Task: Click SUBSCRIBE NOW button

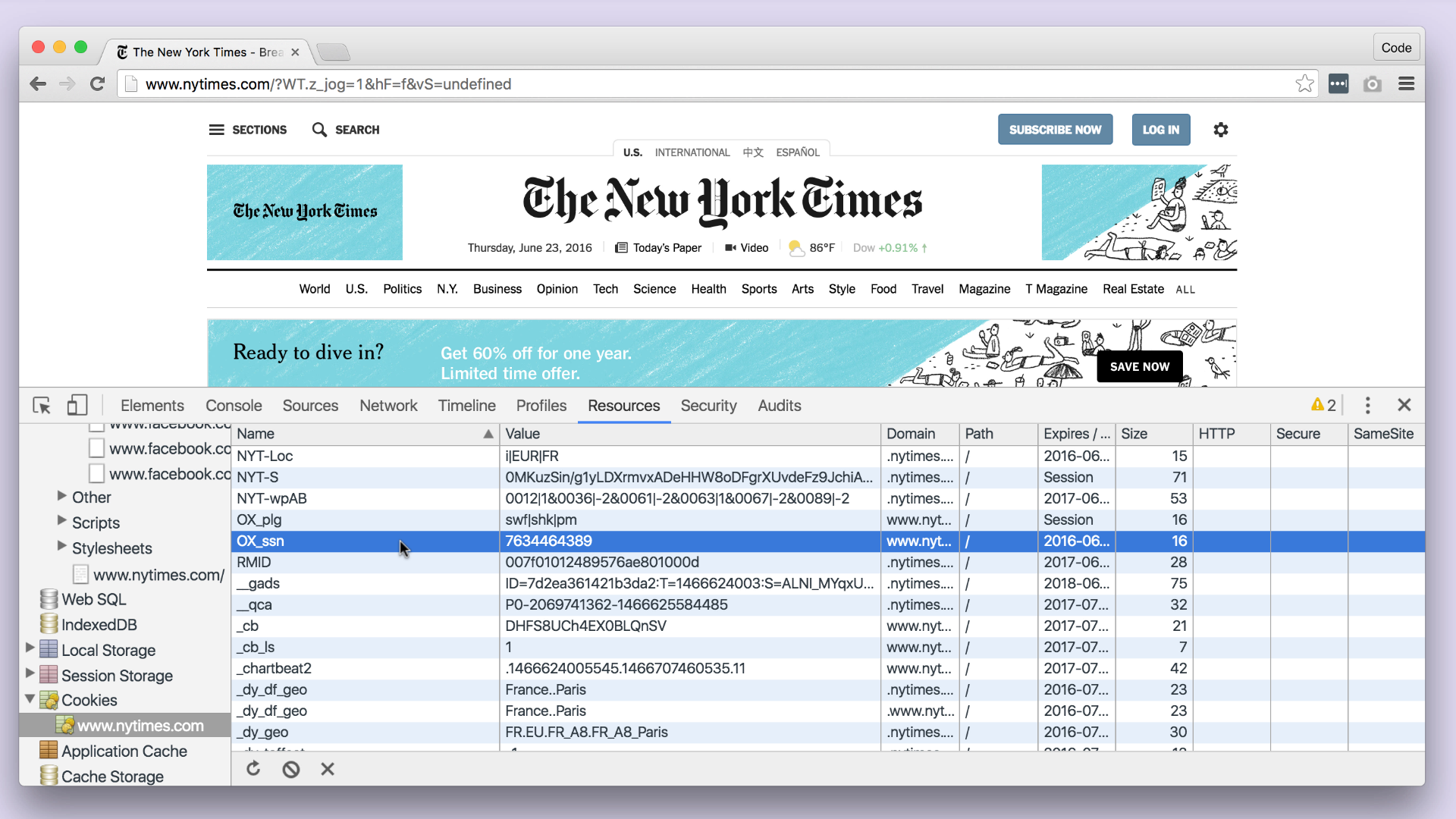Action: 1055,129
